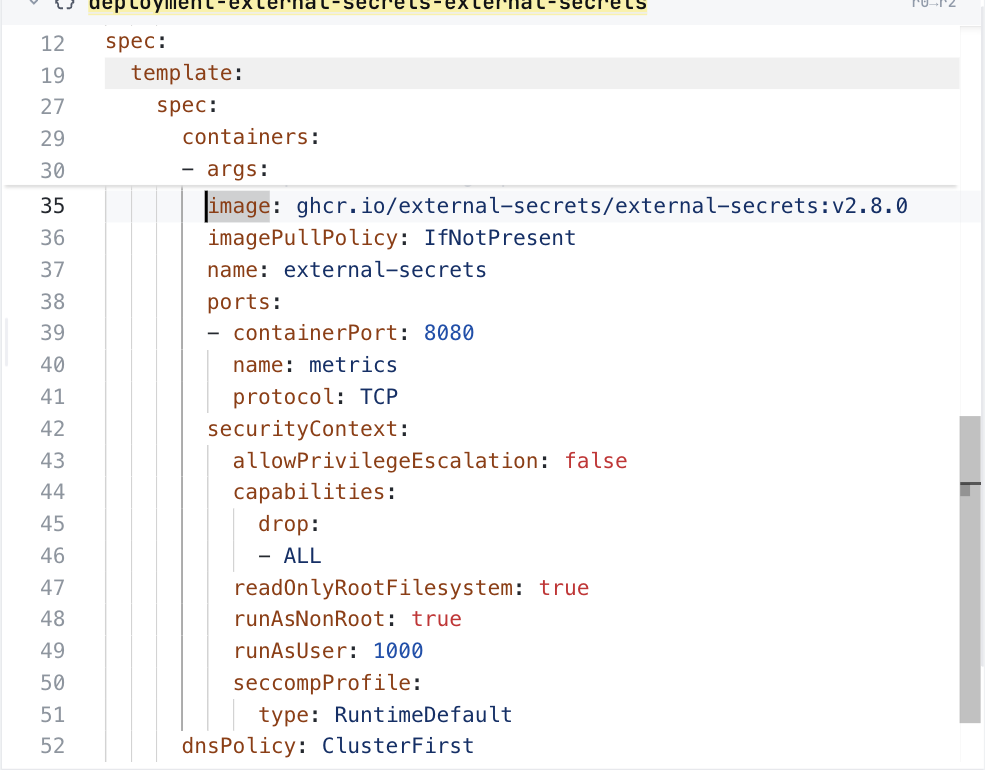Click the 'securityContext:' key
Screen dimensions: 985x770
click(308, 429)
